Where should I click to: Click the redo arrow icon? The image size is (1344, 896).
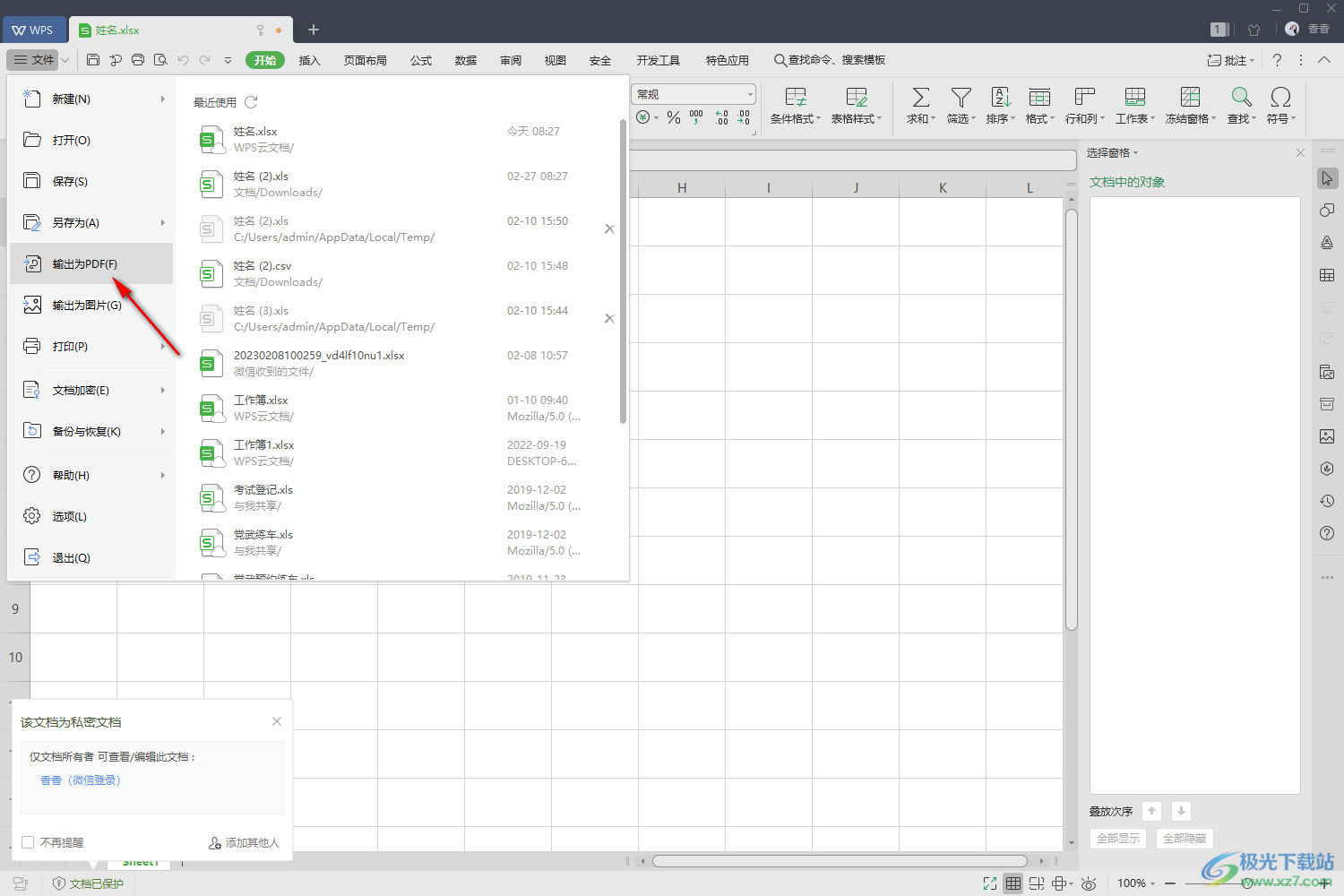205,60
